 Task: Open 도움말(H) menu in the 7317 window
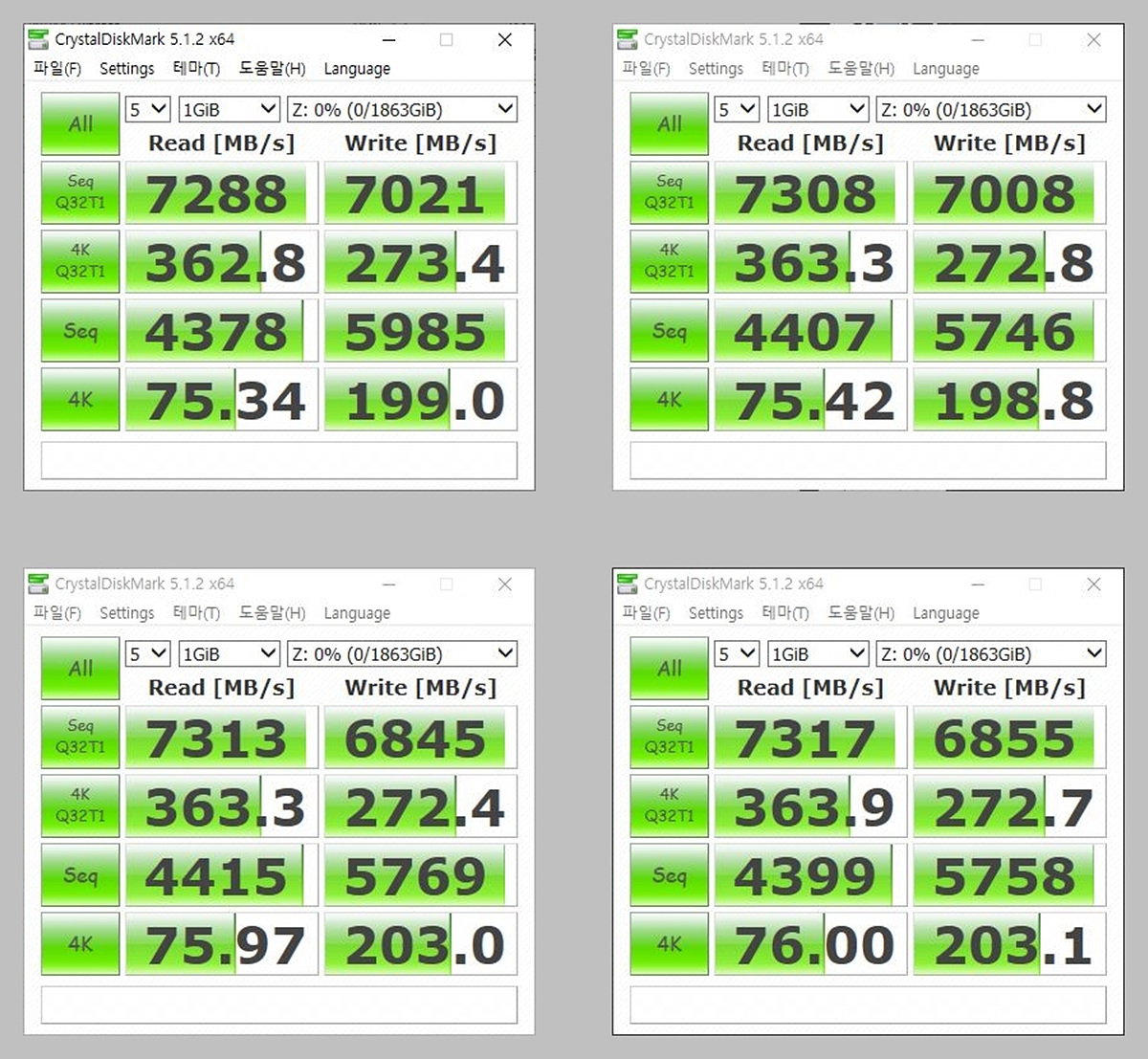(861, 613)
